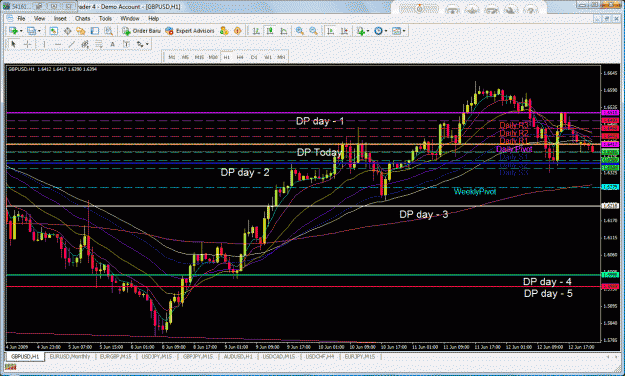Screen dimensions: 625x376
Task: Switch to the USDJPY,M15 chart tab
Action: (x=157, y=356)
